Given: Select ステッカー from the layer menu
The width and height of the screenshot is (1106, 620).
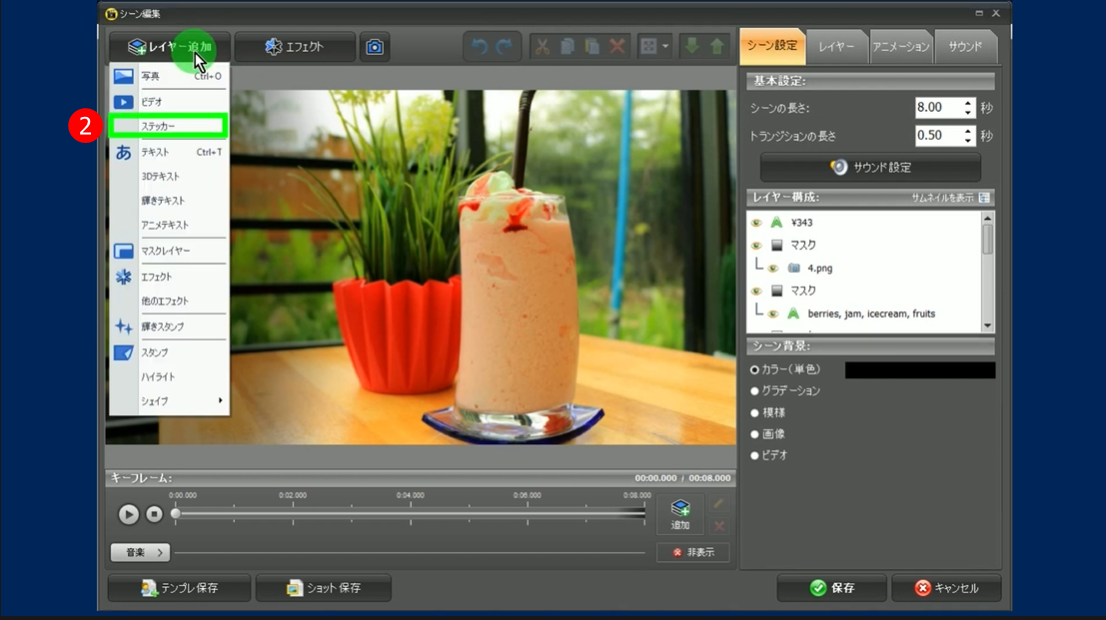Looking at the screenshot, I should pos(169,126).
